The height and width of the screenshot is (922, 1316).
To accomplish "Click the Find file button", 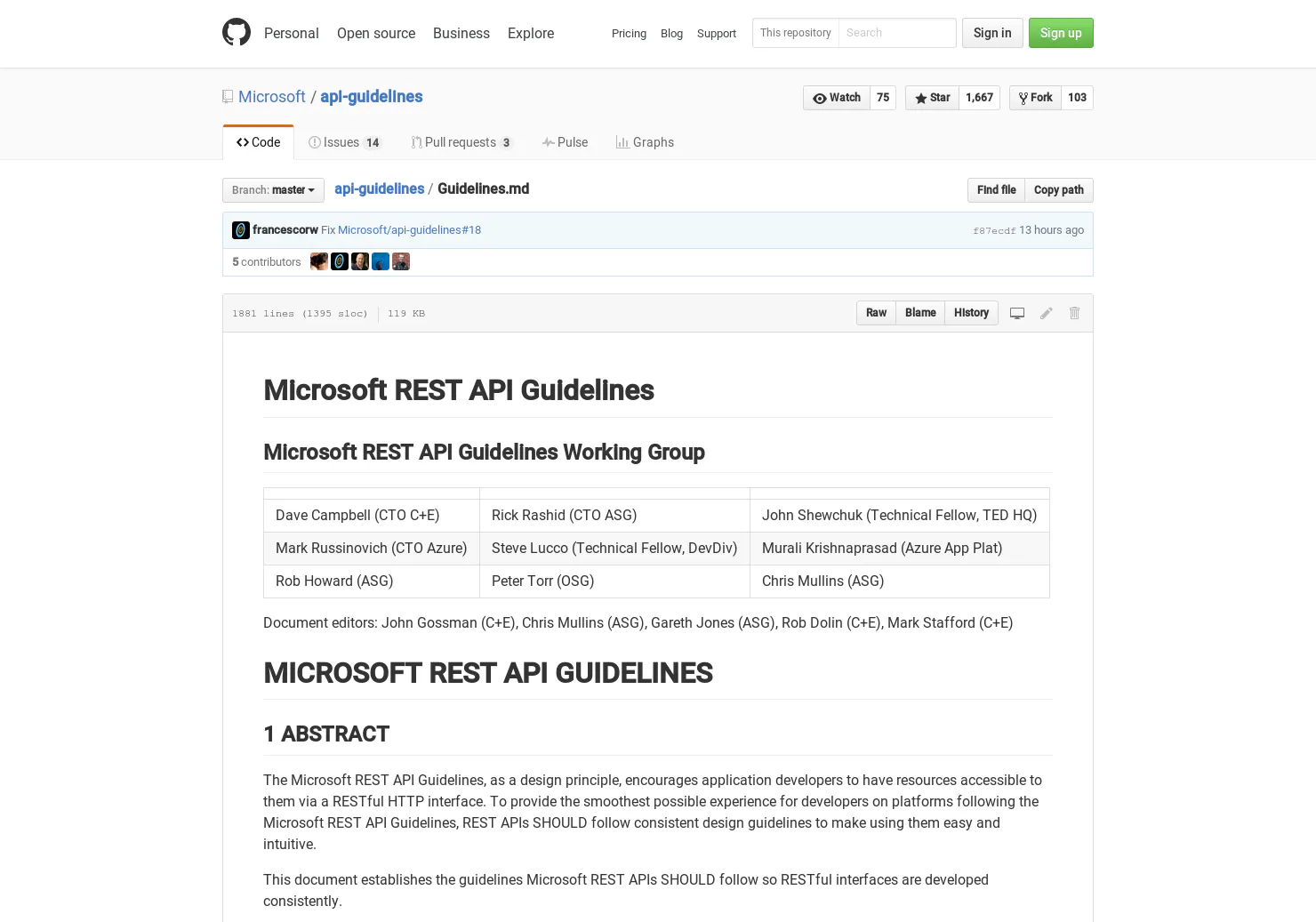I will (996, 190).
